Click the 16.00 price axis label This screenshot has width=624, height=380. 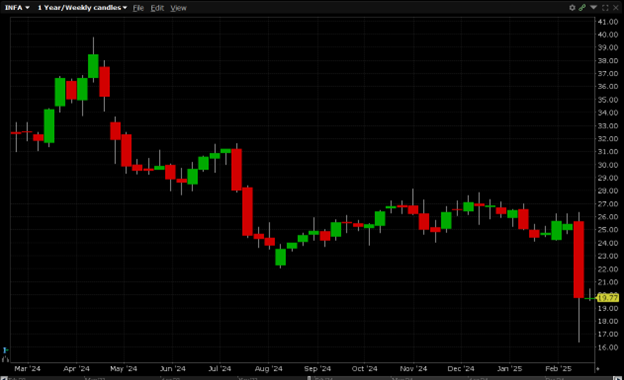(x=608, y=347)
